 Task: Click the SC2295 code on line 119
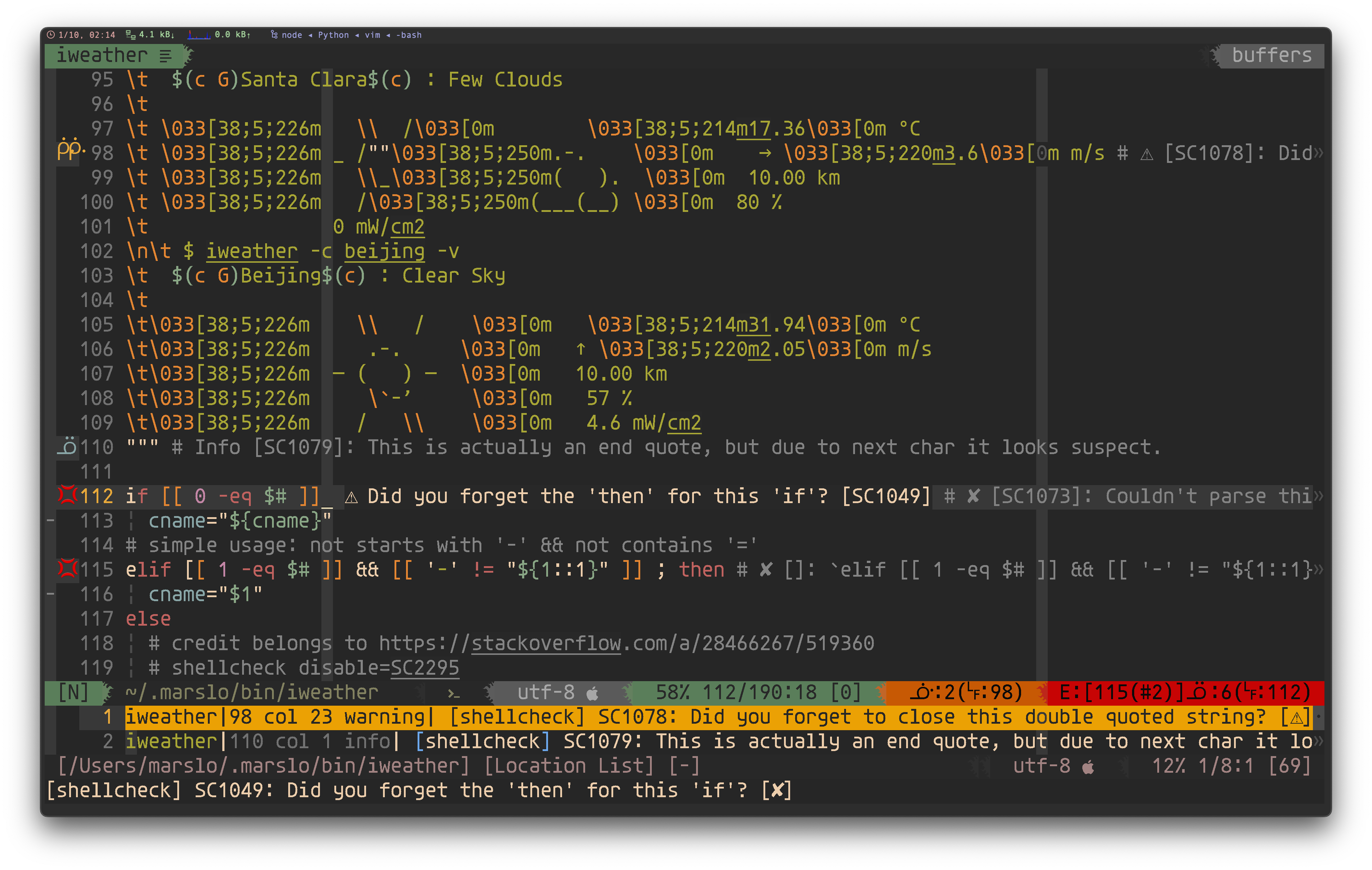[425, 668]
